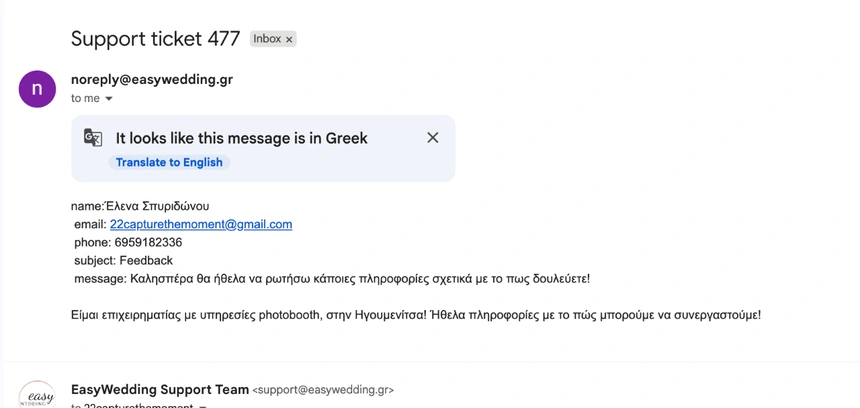Click the "to me" recipient text
The image size is (860, 408).
pyautogui.click(x=85, y=99)
